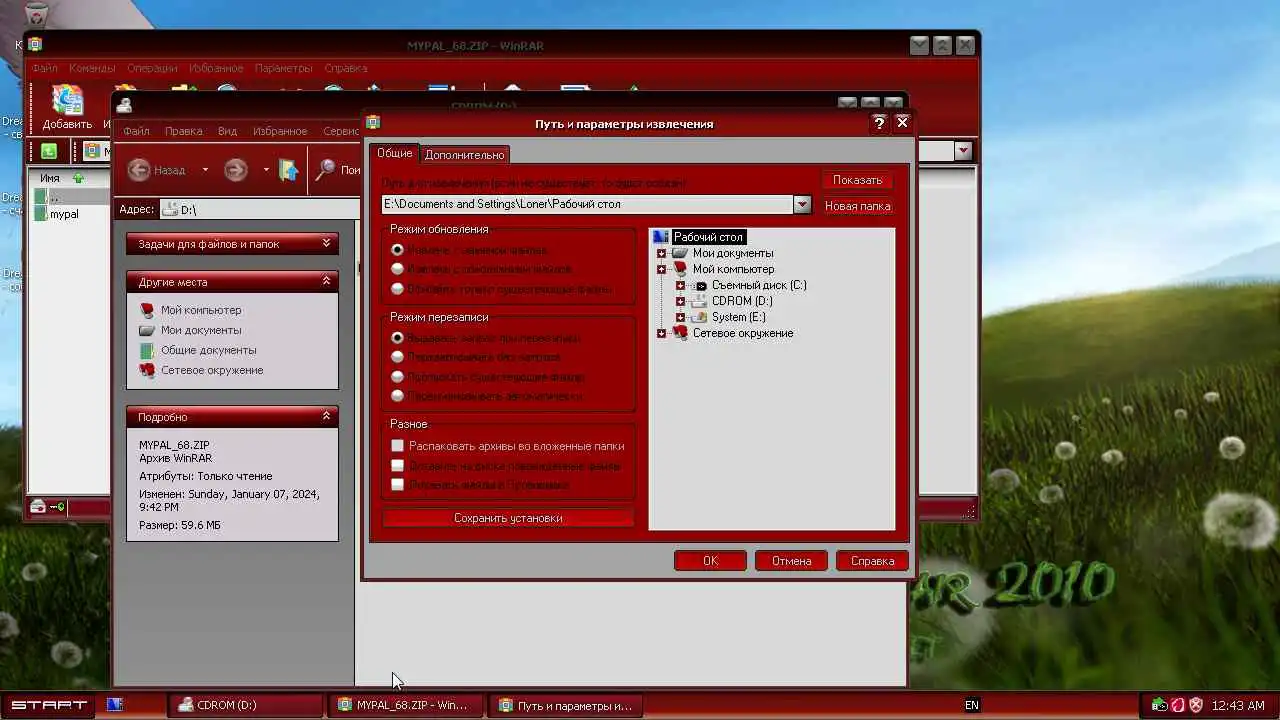1280x720 pixels.
Task: Open the extraction path dropdown
Action: coord(802,204)
